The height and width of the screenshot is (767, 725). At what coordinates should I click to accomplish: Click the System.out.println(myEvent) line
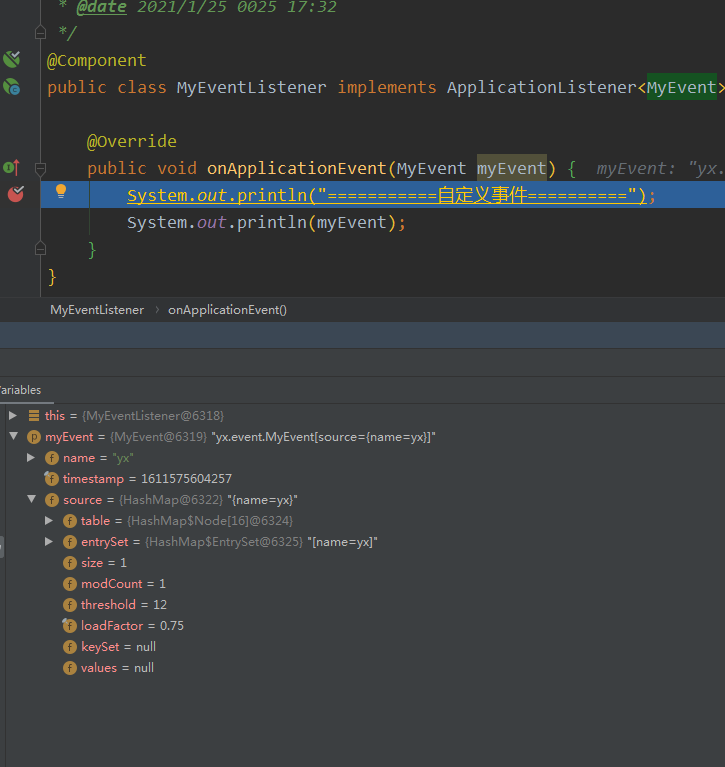(267, 223)
